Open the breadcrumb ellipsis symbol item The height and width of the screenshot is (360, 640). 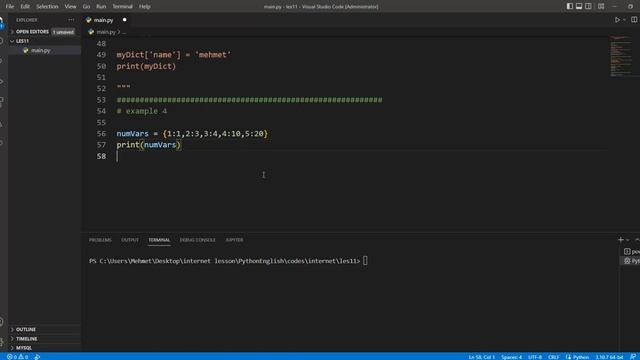point(123,32)
